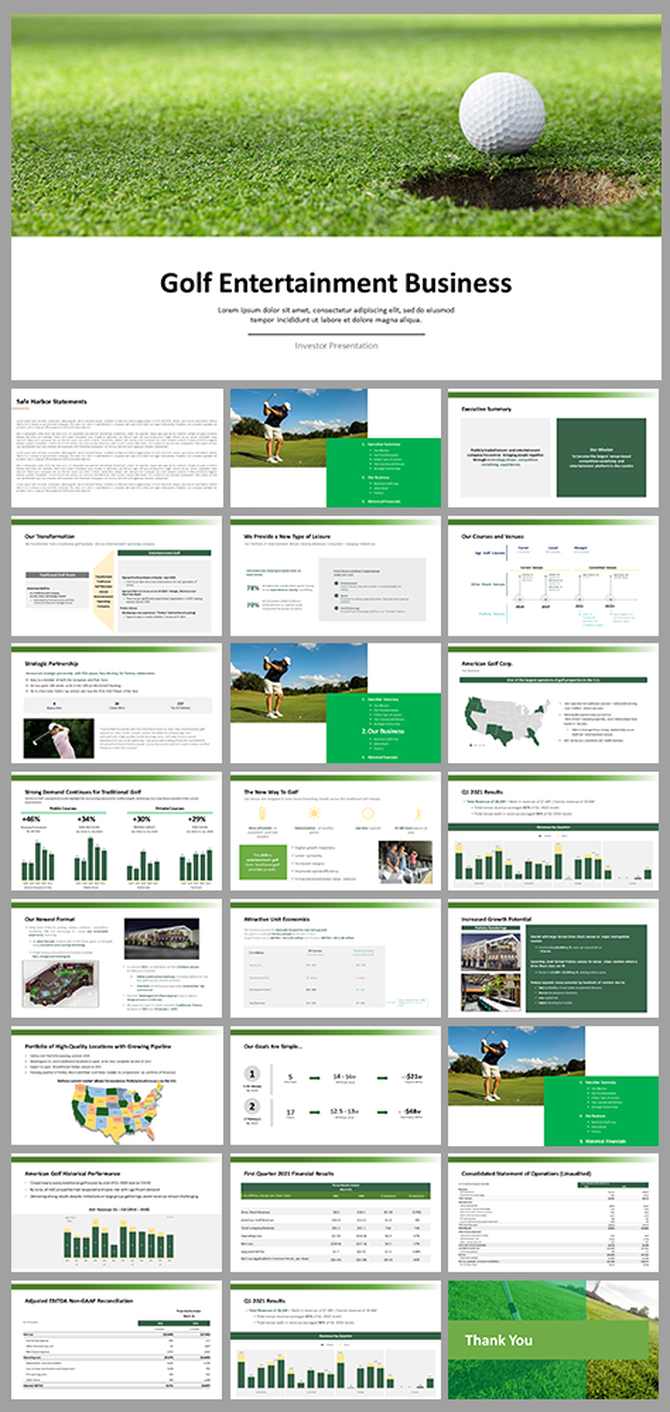Open We Provide a New Type of Leisure slide
Screen dimensions: 670x1412
point(335,576)
